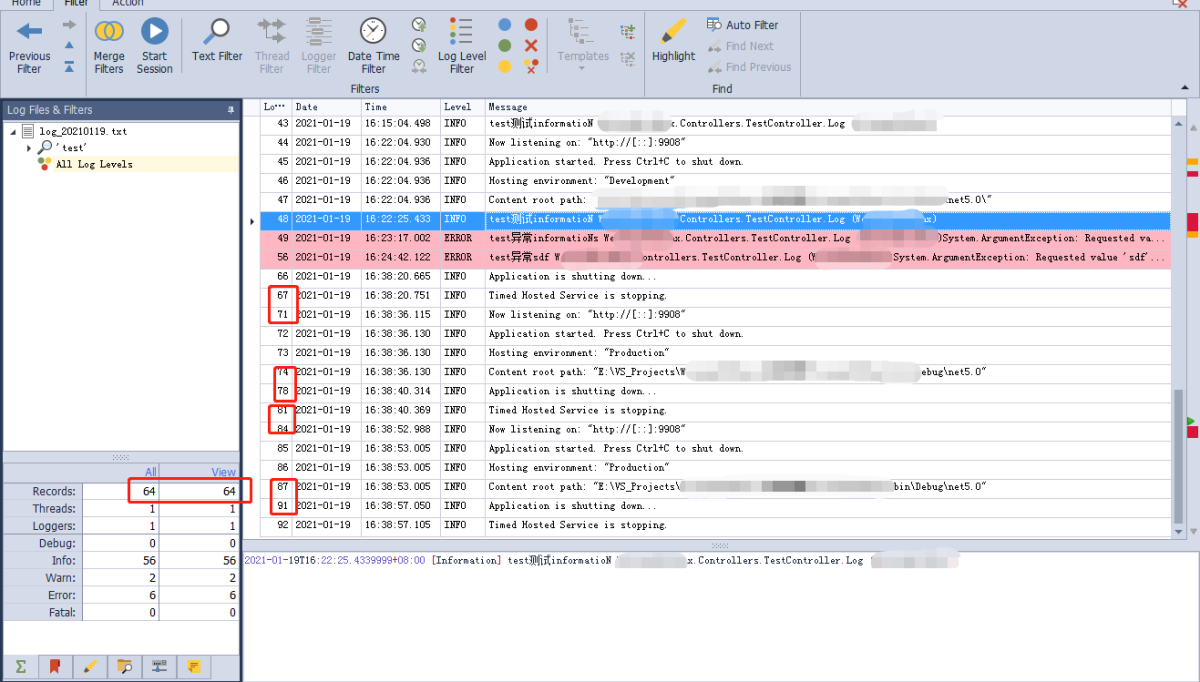Click Find Previous in Find group

tap(749, 67)
